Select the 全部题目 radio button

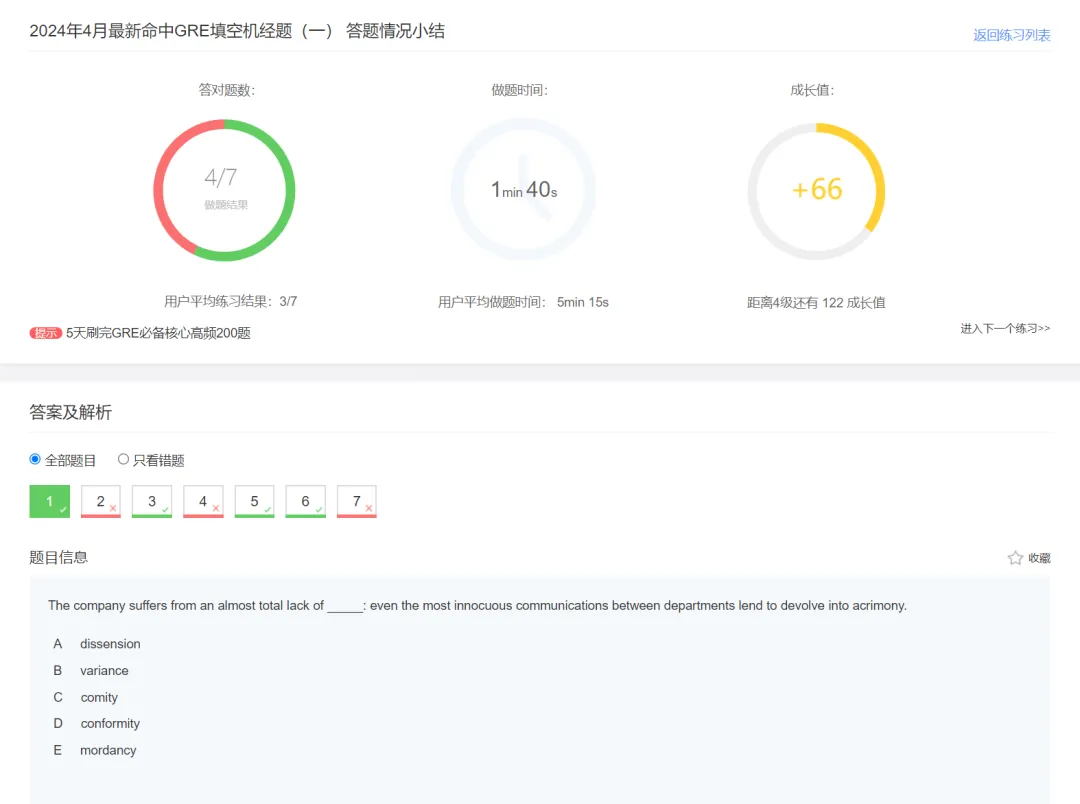(x=35, y=460)
